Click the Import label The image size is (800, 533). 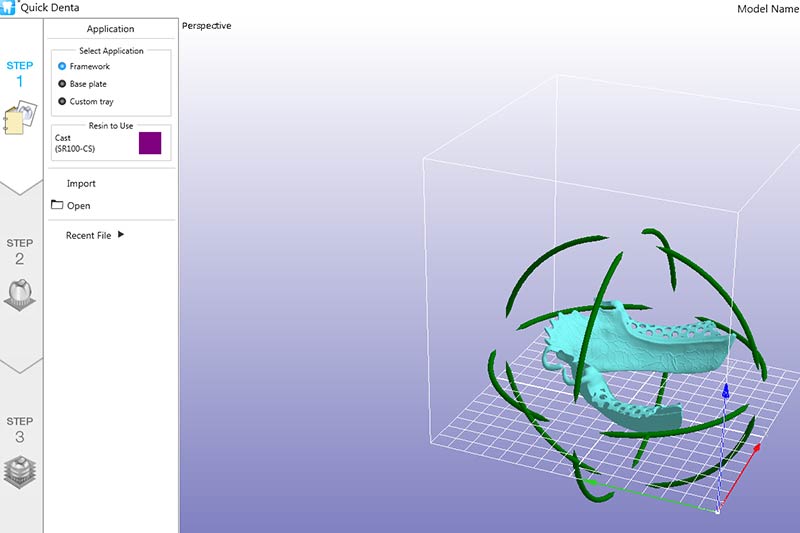81,184
